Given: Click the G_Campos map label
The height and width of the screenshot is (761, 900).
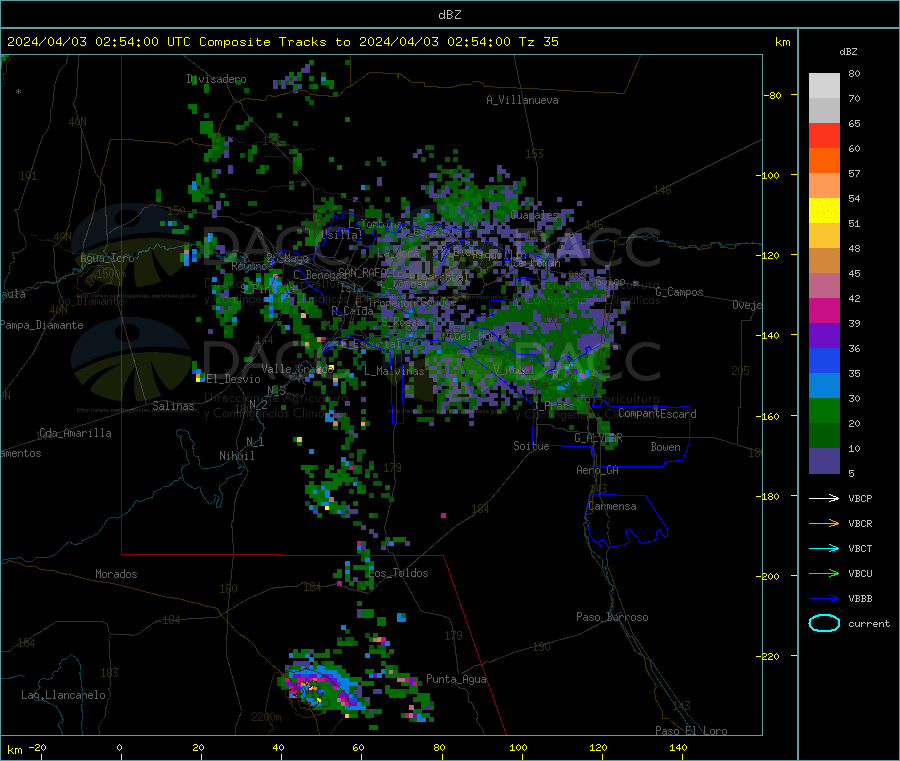Looking at the screenshot, I should (680, 292).
